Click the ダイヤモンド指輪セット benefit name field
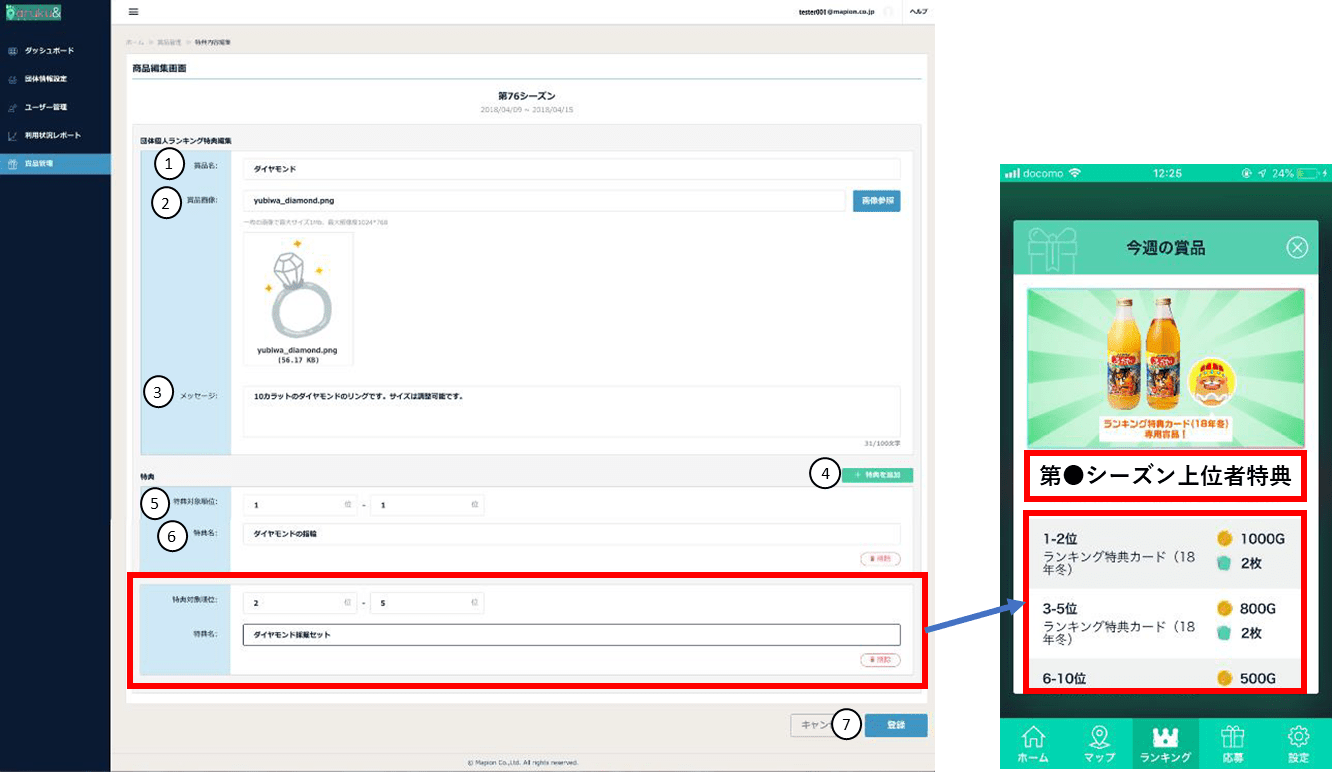1332x772 pixels. [570, 635]
